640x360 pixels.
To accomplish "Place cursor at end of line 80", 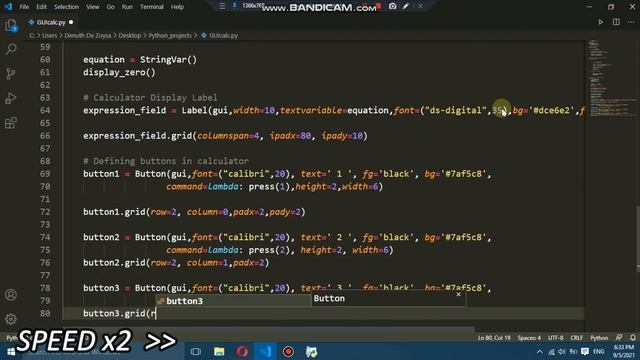I will (157, 313).
